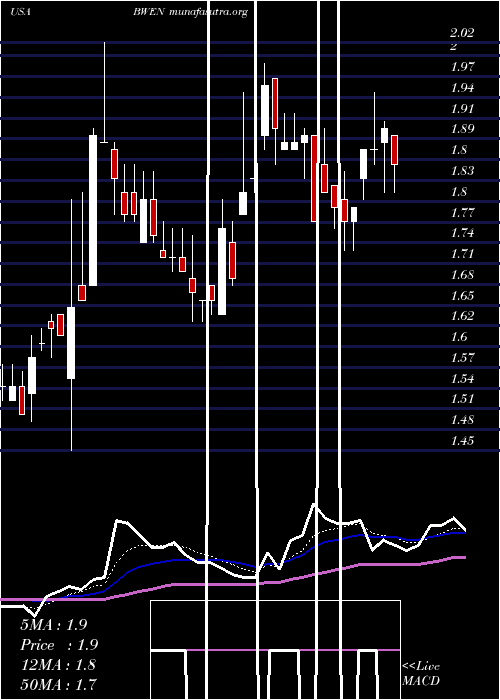Click the 1.54 price axis label

click(x=462, y=378)
